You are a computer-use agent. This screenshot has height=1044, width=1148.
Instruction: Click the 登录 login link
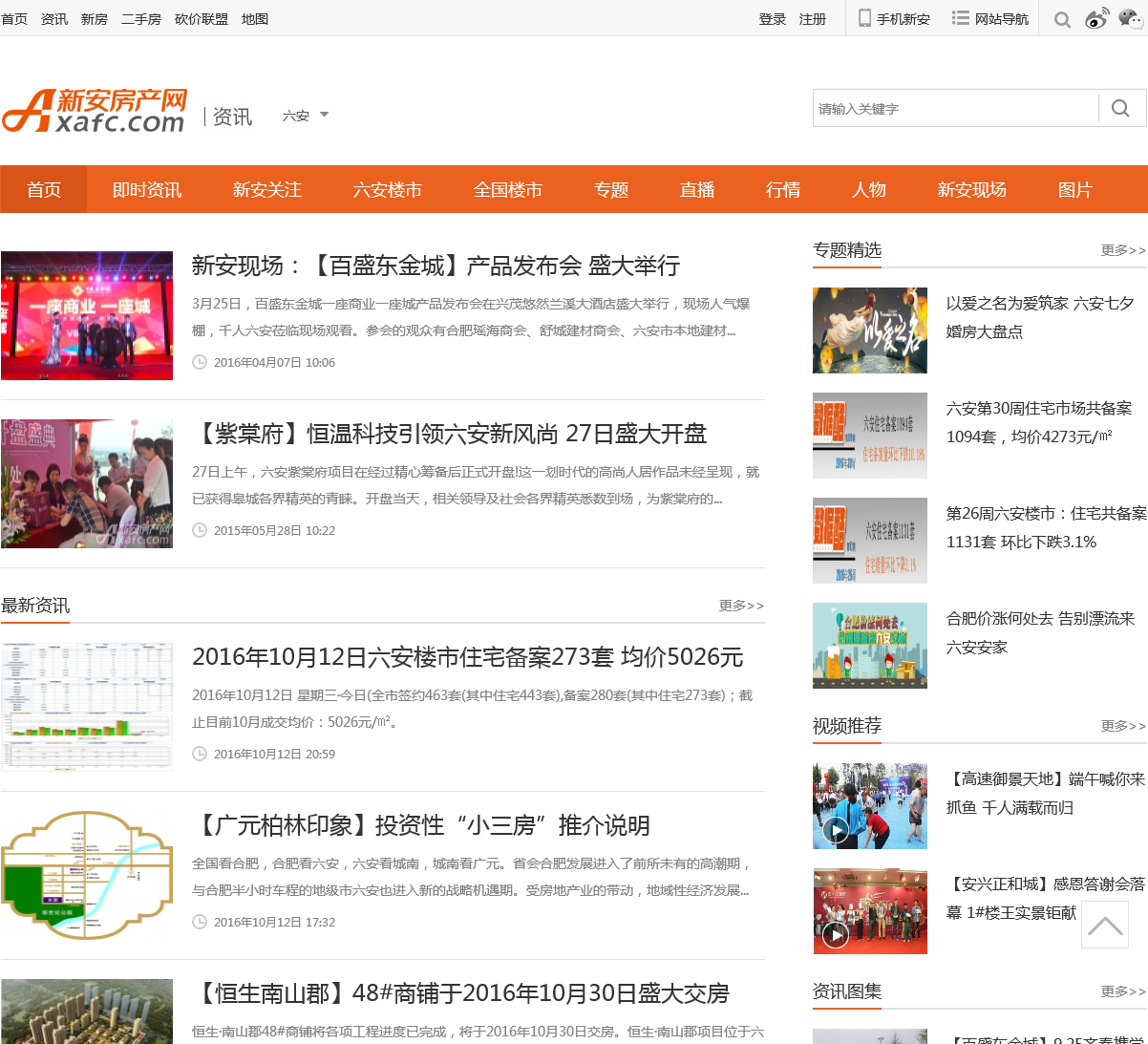772,19
